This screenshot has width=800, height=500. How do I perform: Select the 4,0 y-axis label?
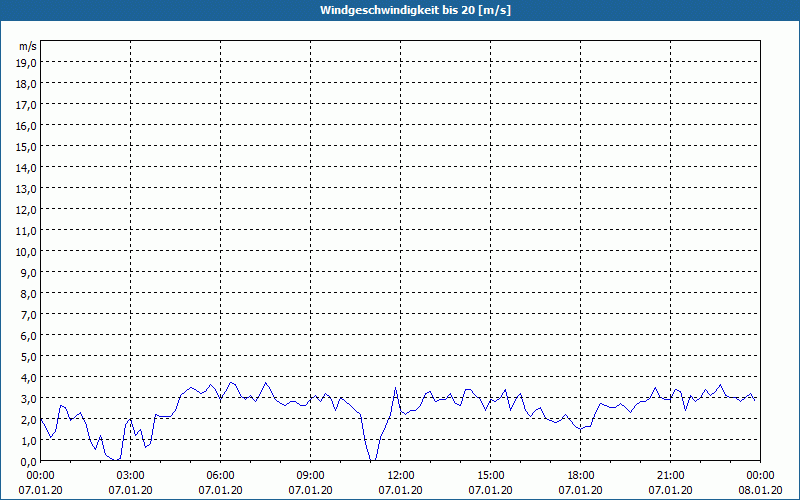pos(28,378)
